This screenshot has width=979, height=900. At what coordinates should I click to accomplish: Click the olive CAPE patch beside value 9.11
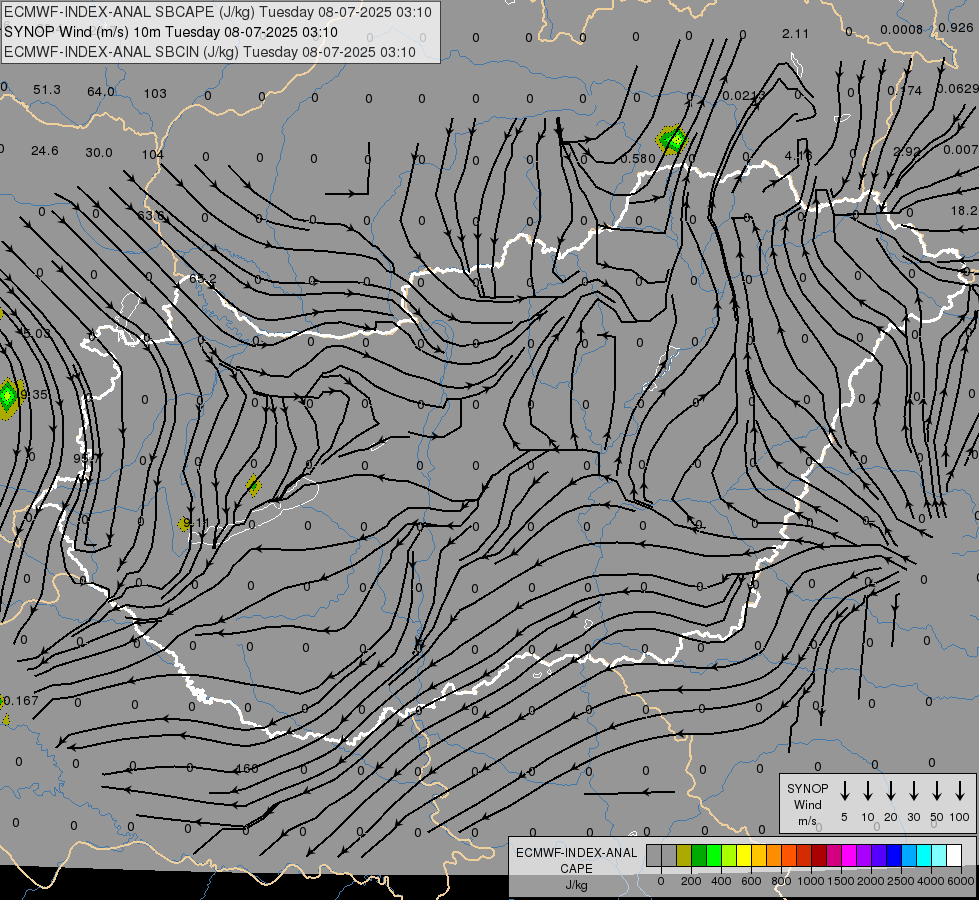(184, 524)
